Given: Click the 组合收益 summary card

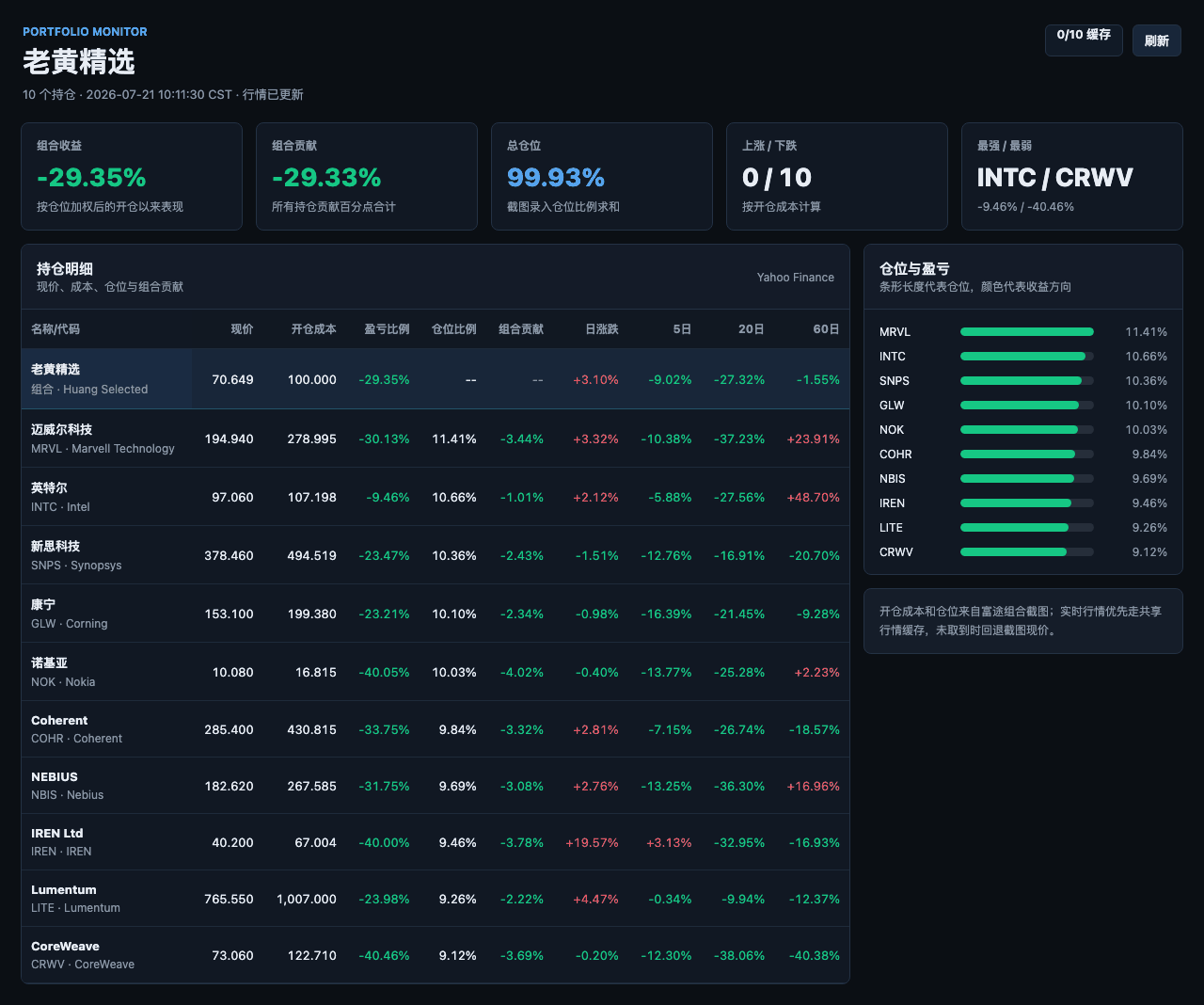Looking at the screenshot, I should [x=132, y=176].
